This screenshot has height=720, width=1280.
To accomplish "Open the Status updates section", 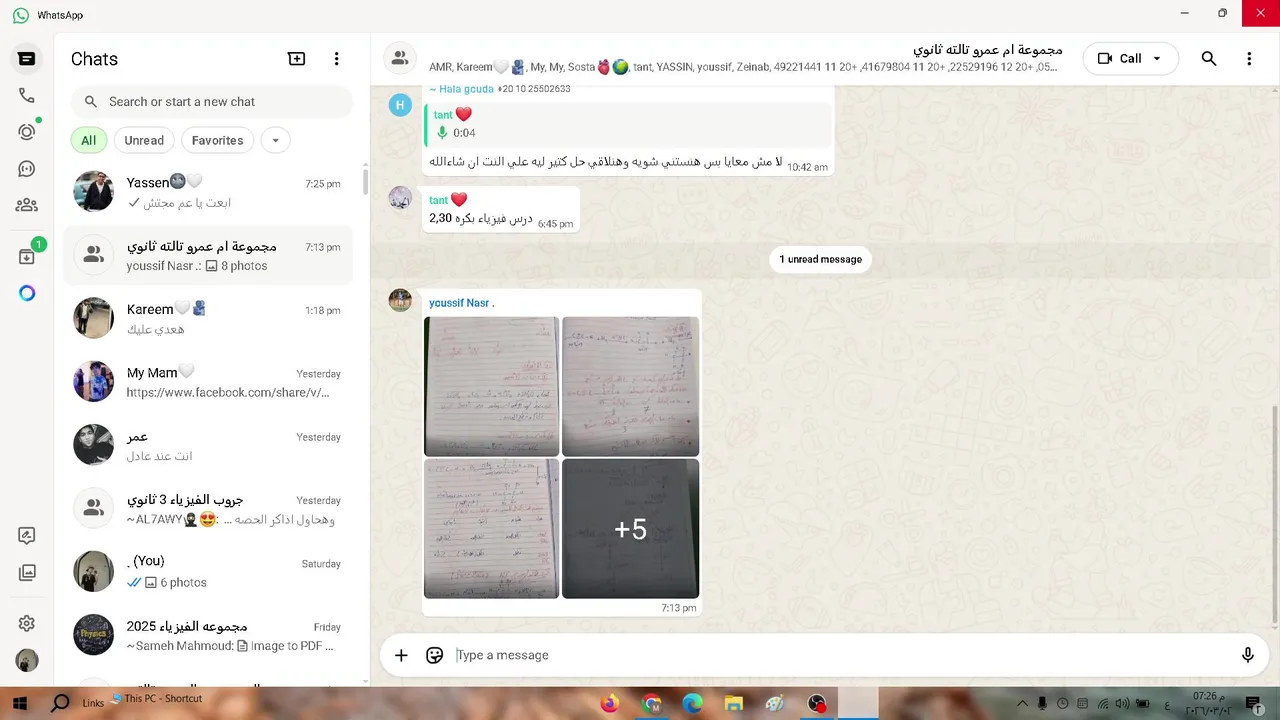I will coord(27,132).
